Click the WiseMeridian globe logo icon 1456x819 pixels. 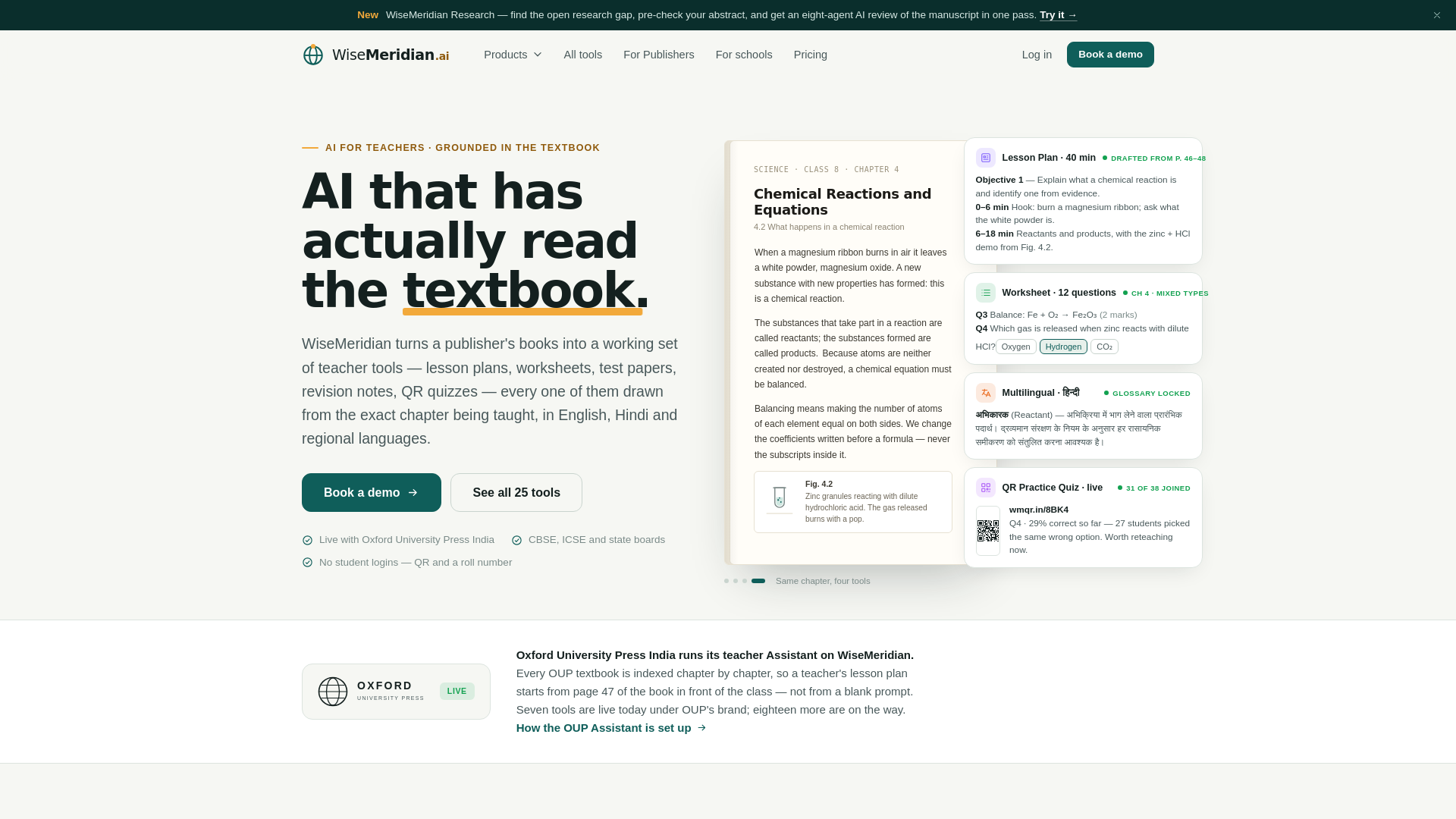pos(313,55)
